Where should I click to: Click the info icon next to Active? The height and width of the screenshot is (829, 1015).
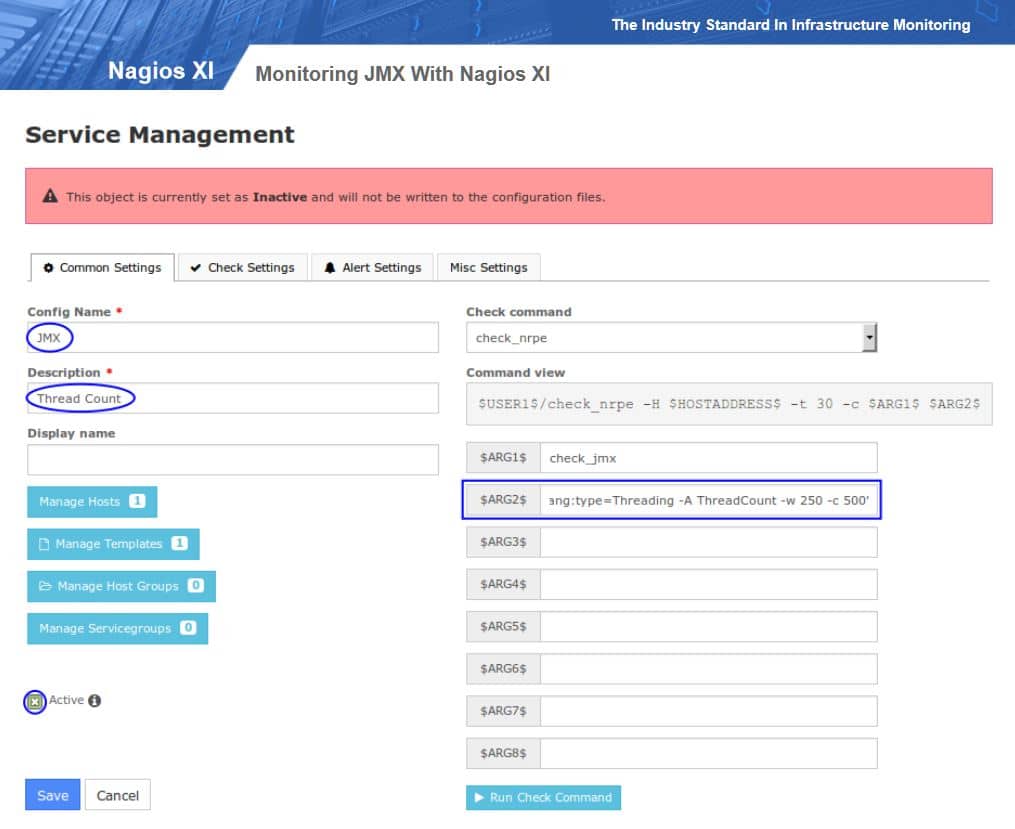(95, 700)
